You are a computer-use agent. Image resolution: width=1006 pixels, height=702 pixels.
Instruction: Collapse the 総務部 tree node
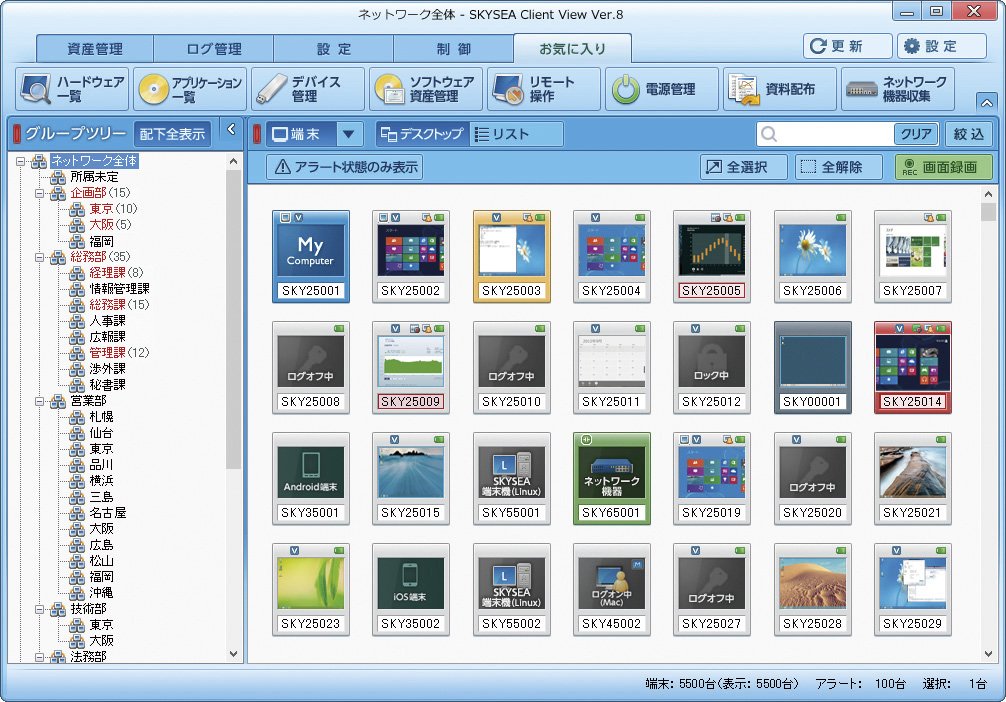[x=40, y=257]
